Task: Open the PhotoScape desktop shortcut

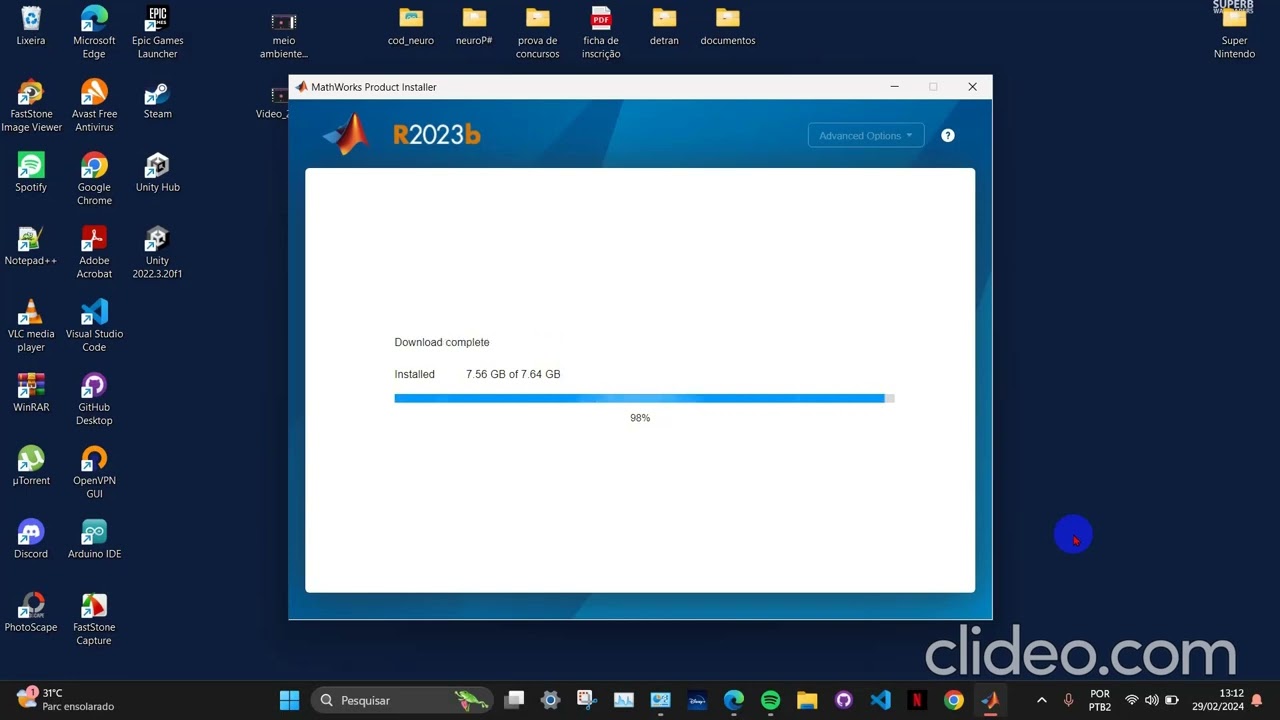Action: tap(31, 612)
